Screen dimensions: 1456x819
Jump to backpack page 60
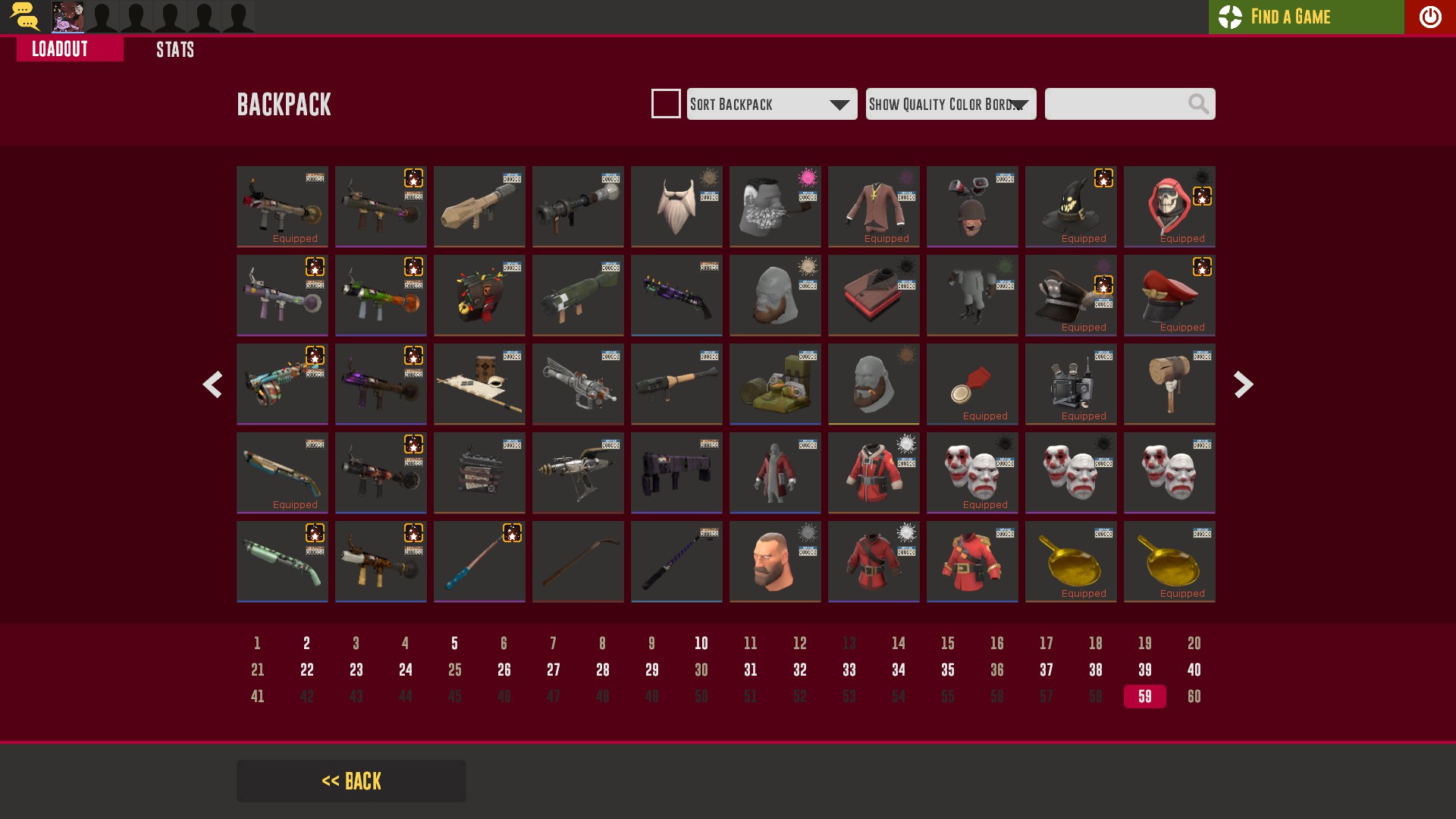(1194, 696)
